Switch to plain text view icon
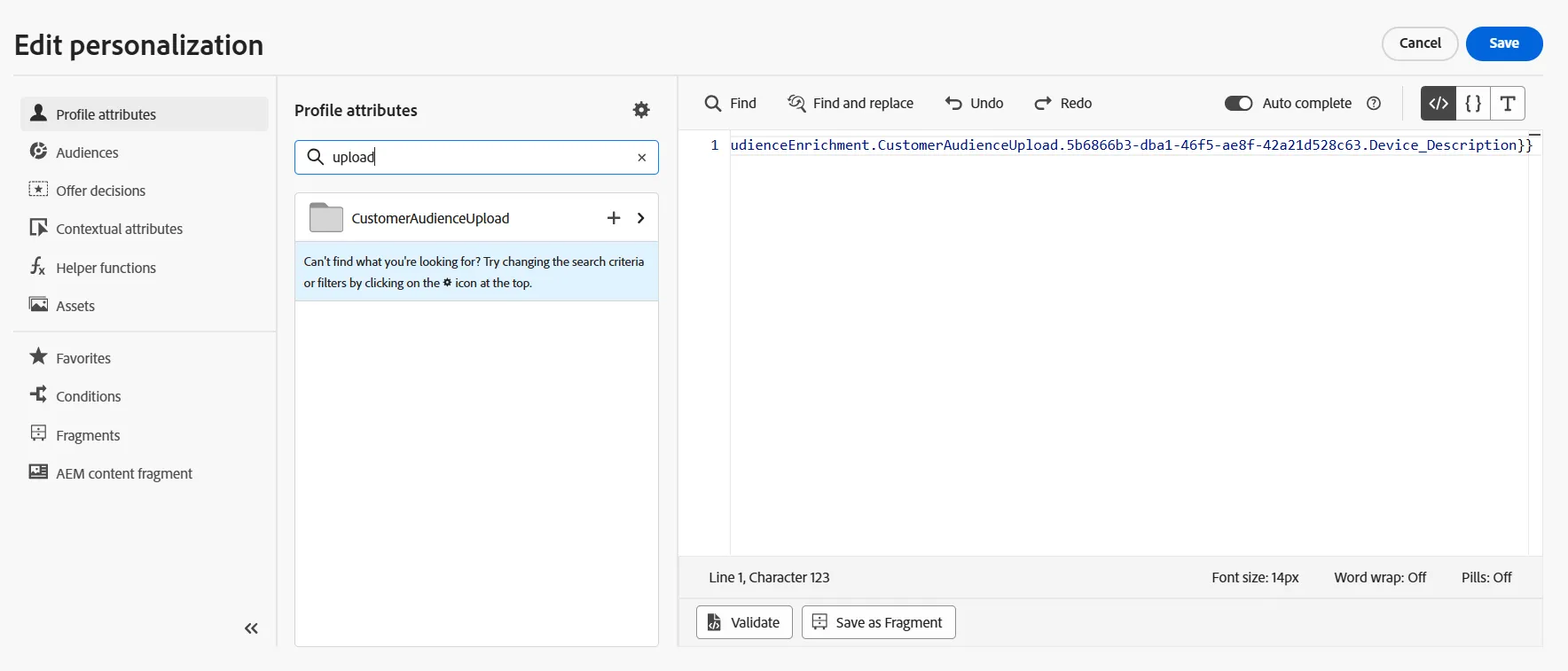The width and height of the screenshot is (1568, 671). point(1508,104)
